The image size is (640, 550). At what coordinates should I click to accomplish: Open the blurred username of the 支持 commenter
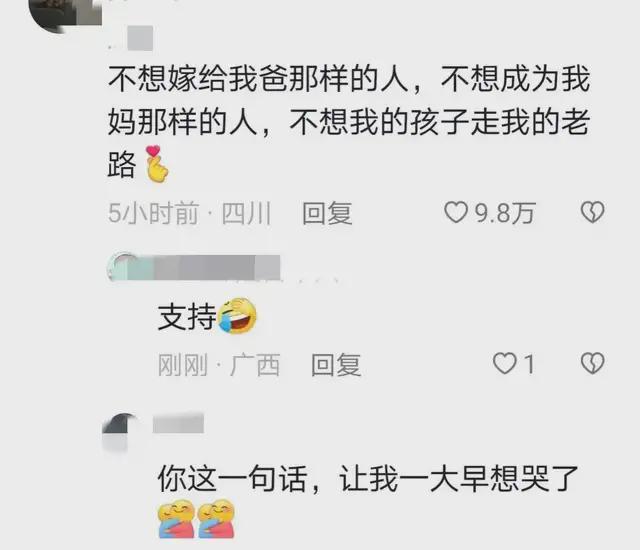216,268
